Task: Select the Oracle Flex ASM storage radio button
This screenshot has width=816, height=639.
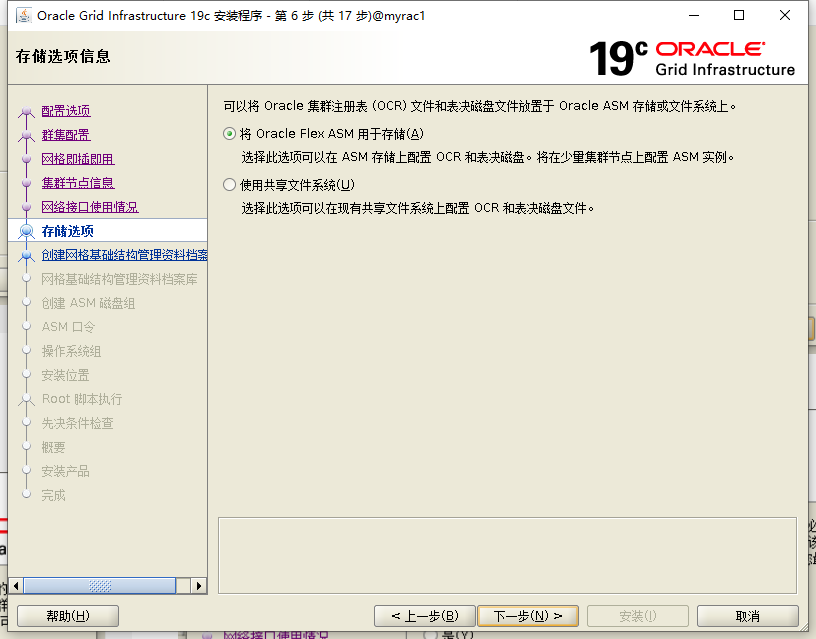Action: pos(229,134)
